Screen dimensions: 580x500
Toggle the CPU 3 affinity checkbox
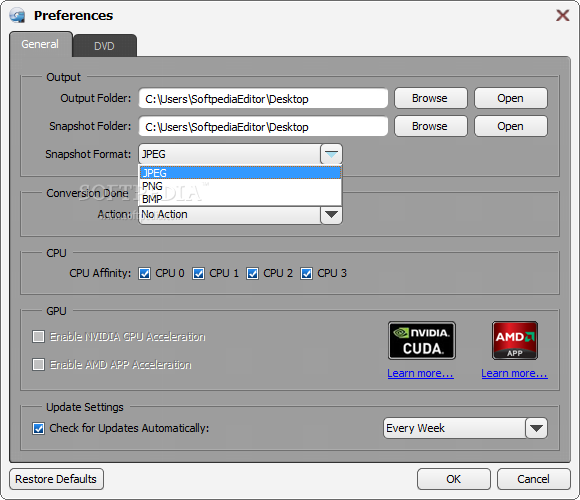coord(306,274)
